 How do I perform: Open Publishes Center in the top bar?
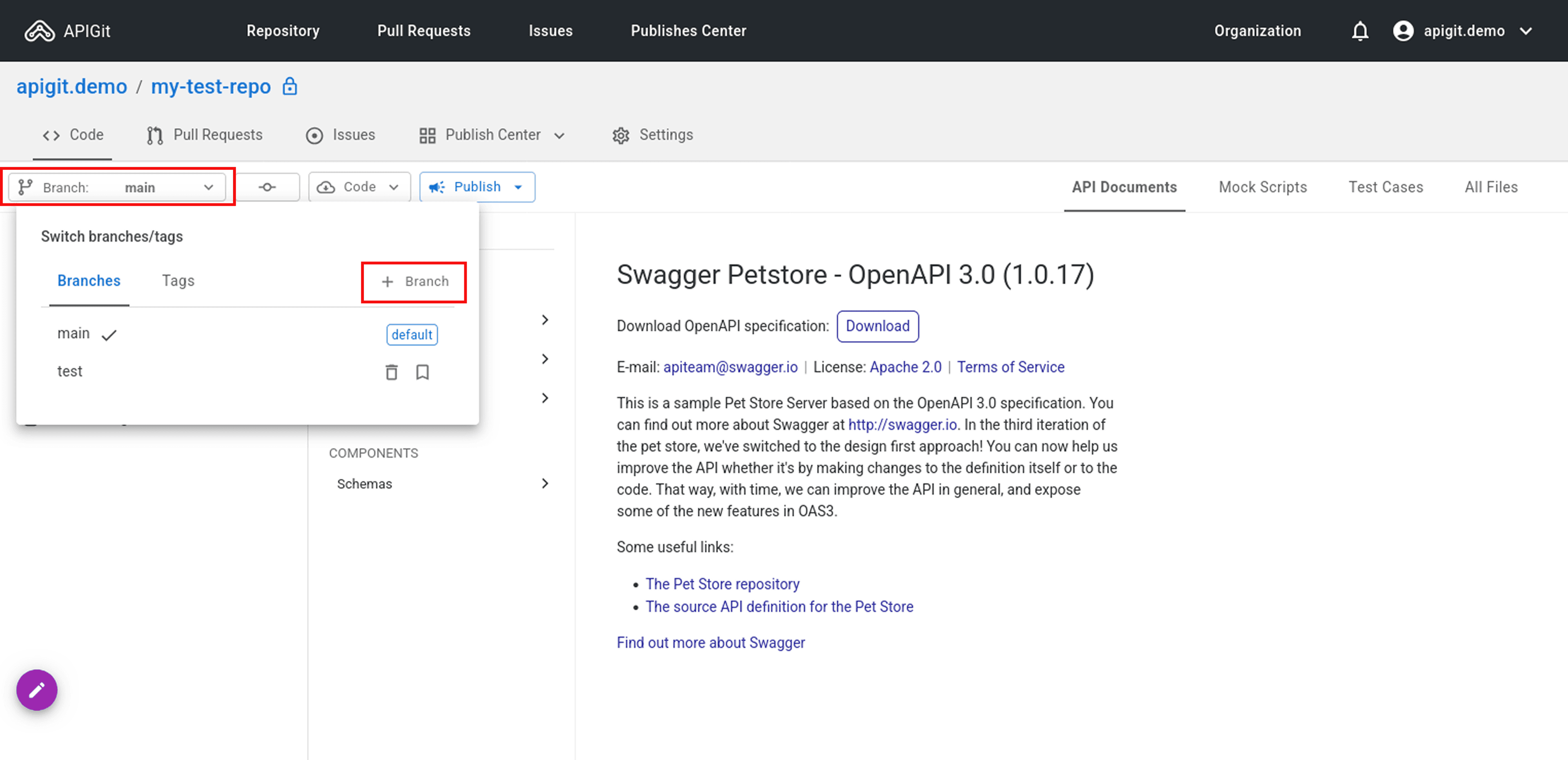coord(688,31)
